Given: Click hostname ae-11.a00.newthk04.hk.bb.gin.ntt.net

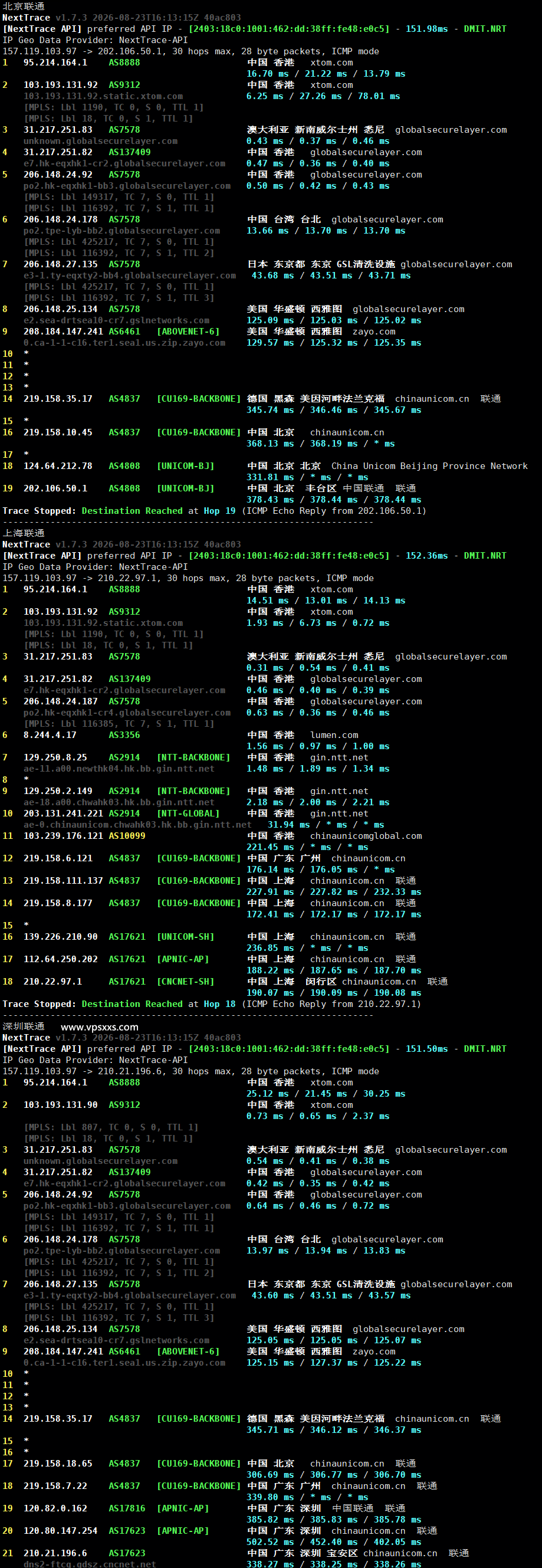Looking at the screenshot, I should coord(119,769).
